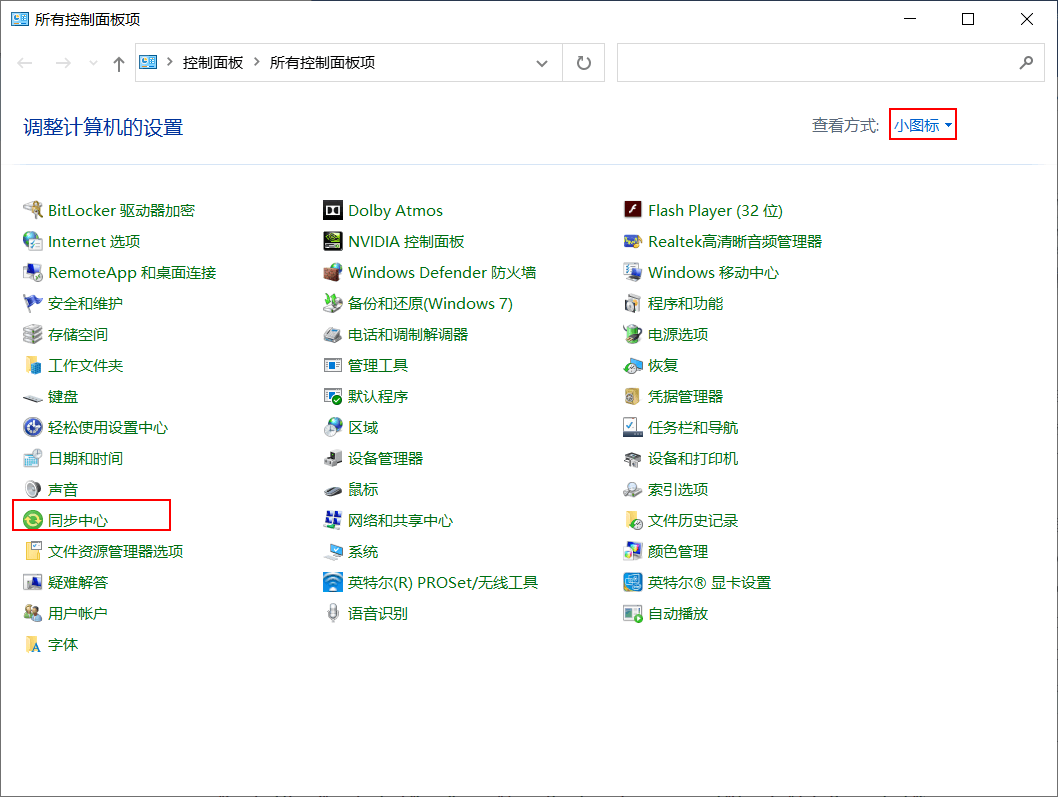Click the 设备和打印机 printer icon
The width and height of the screenshot is (1058, 797).
632,458
